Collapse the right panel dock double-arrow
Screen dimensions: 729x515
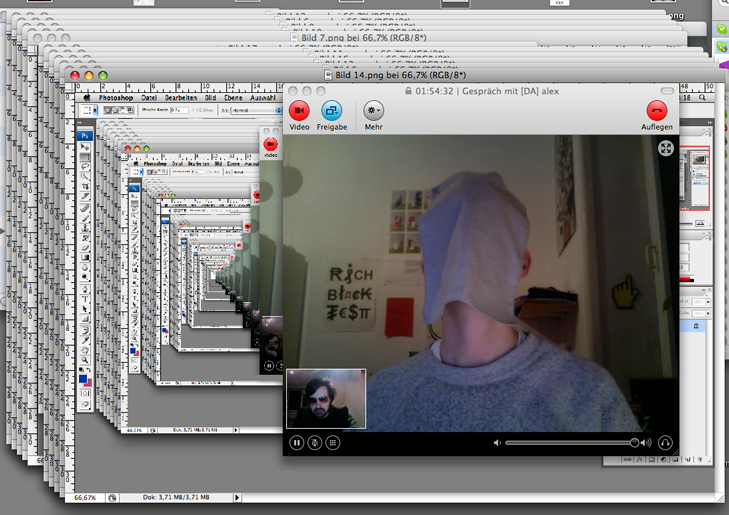pyautogui.click(x=709, y=123)
